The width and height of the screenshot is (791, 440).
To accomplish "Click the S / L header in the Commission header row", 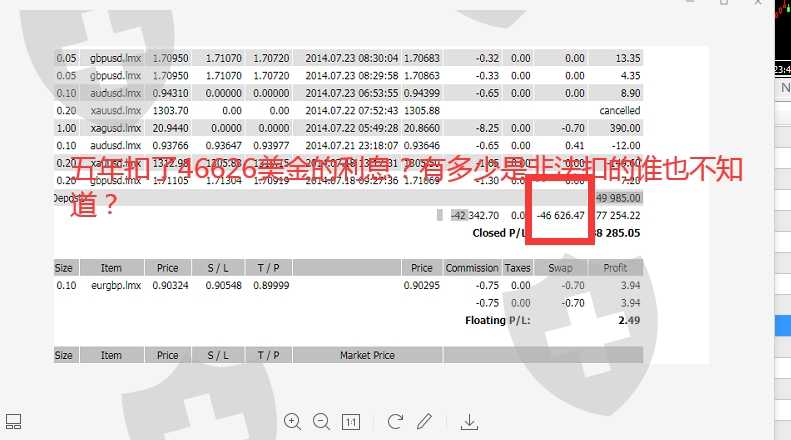I will pos(218,268).
